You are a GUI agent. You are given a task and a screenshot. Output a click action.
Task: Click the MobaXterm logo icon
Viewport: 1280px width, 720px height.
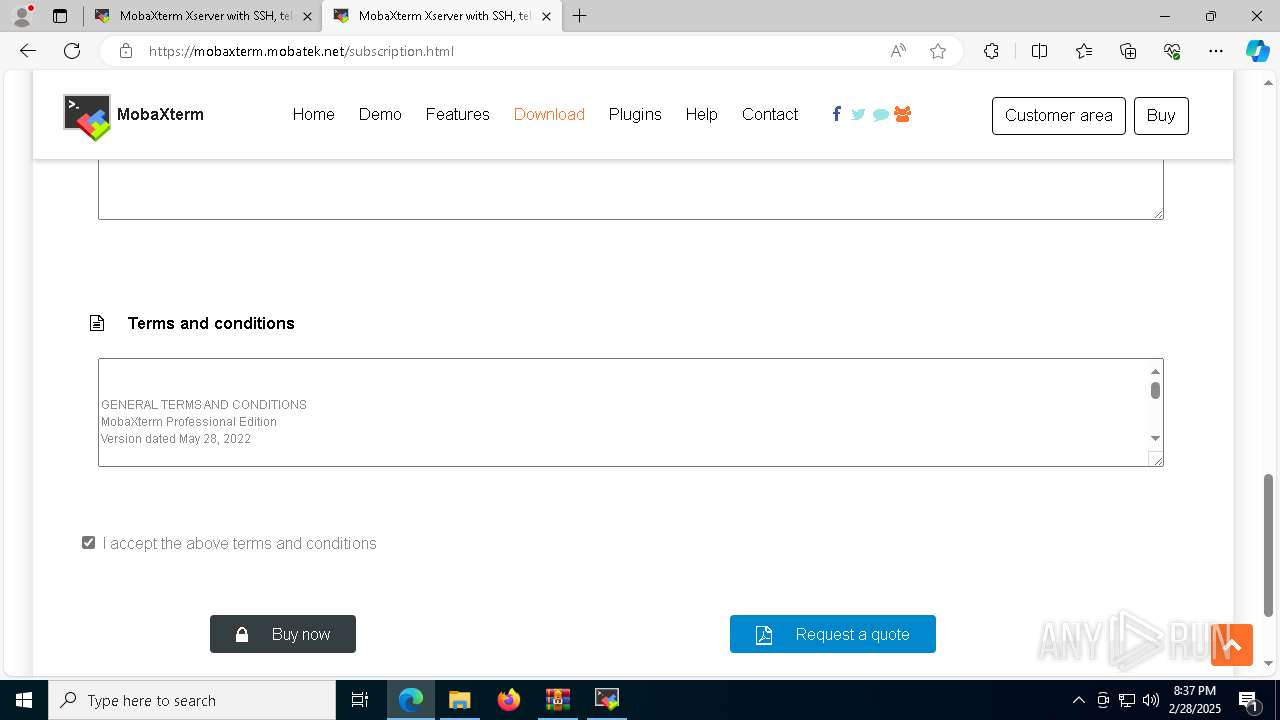tap(87, 117)
